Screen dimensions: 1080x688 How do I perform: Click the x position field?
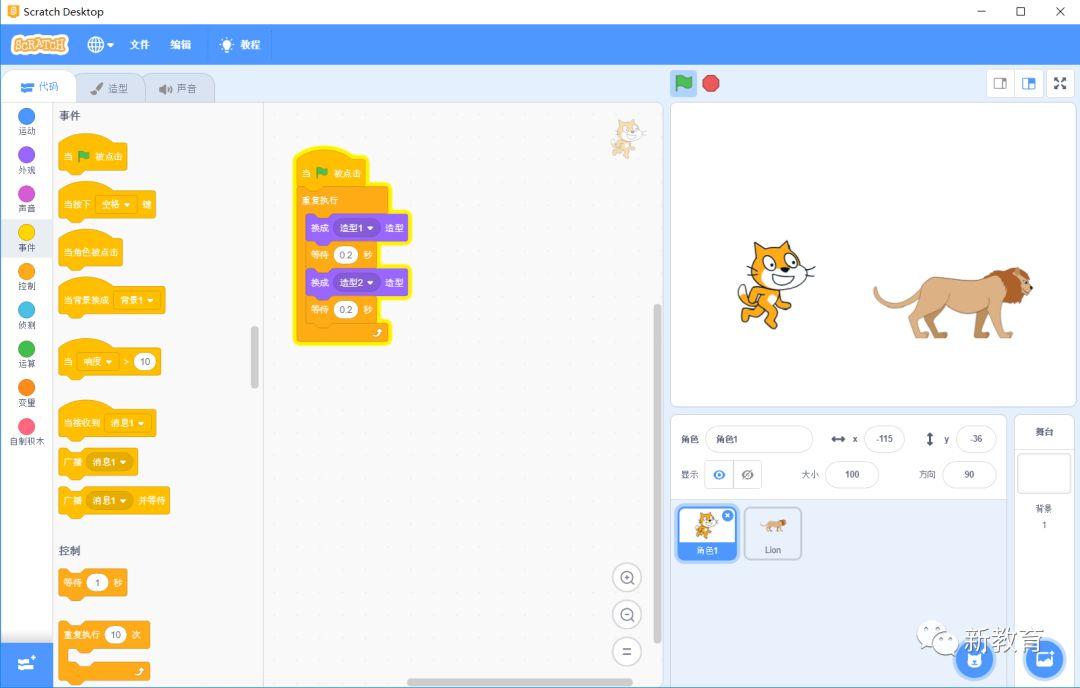pos(884,439)
